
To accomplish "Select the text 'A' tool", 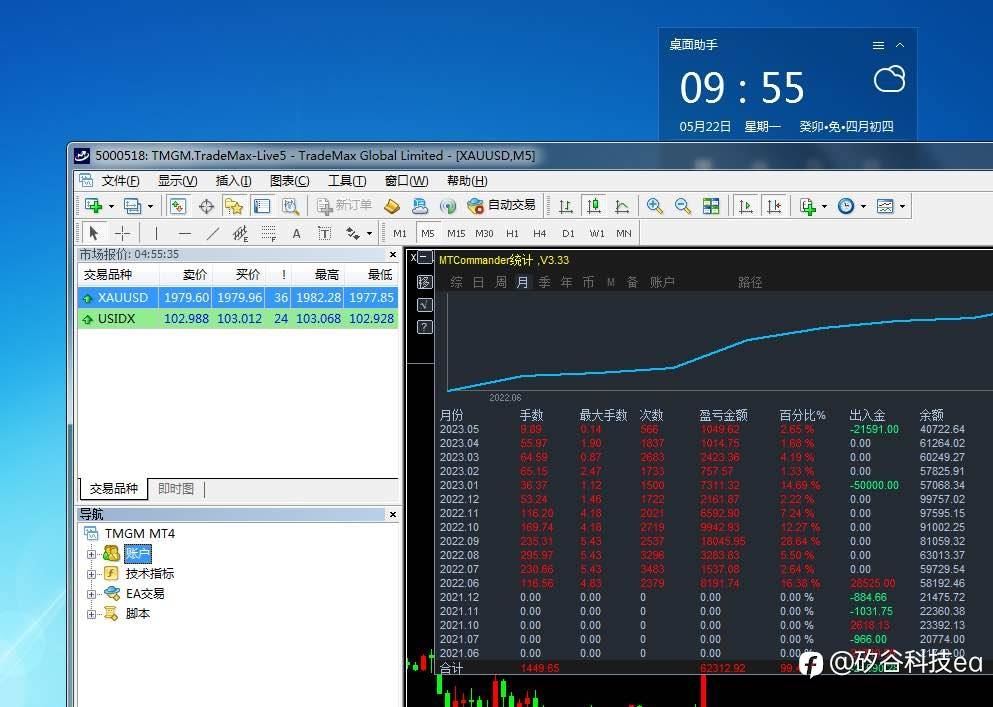I will click(296, 233).
